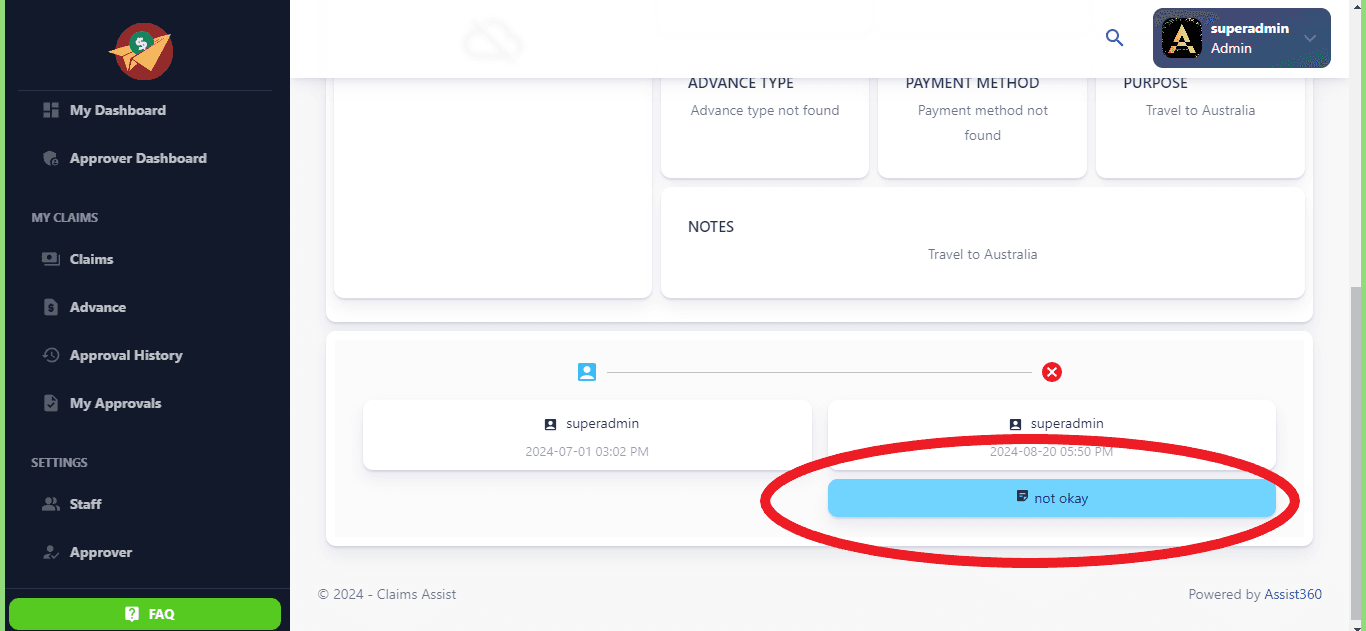Image resolution: width=1366 pixels, height=631 pixels.
Task: Click the "not okay" rejection note
Action: coord(1051,498)
